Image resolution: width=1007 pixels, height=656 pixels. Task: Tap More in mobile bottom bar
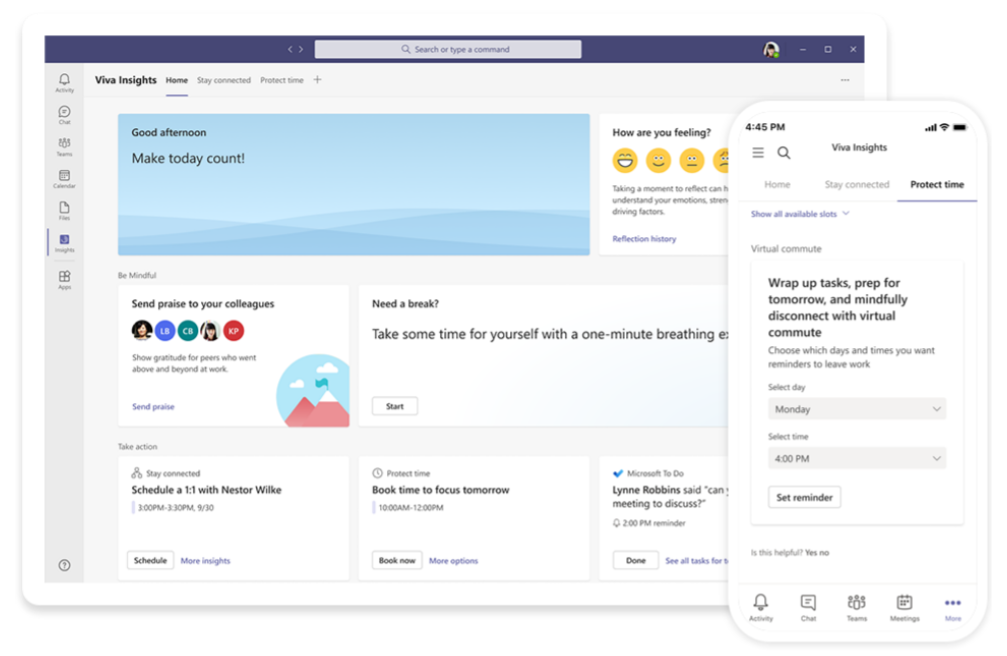coord(953,608)
